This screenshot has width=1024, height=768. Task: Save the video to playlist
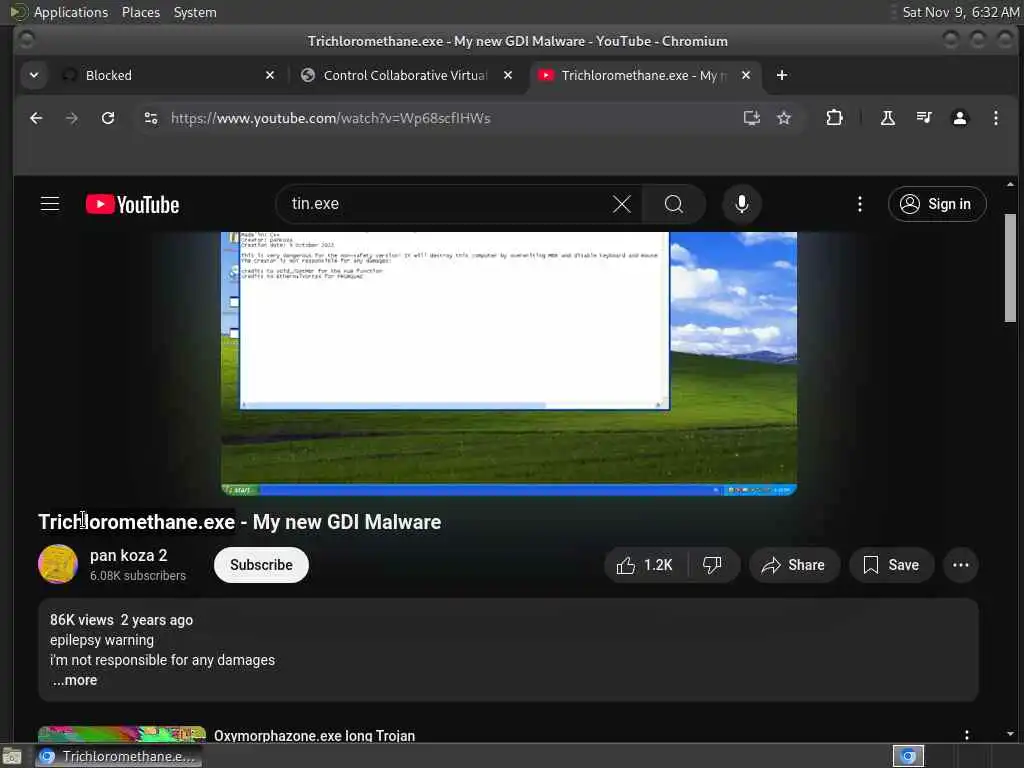coord(891,565)
